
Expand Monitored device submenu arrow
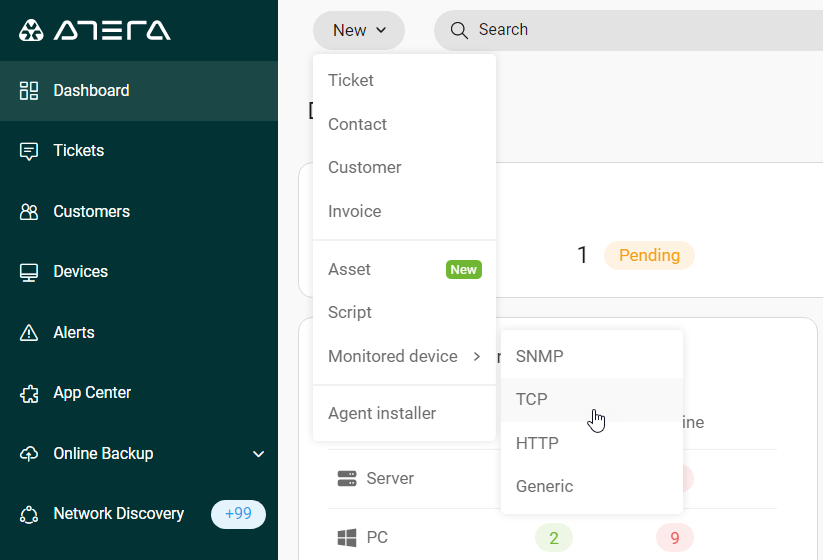click(x=477, y=356)
